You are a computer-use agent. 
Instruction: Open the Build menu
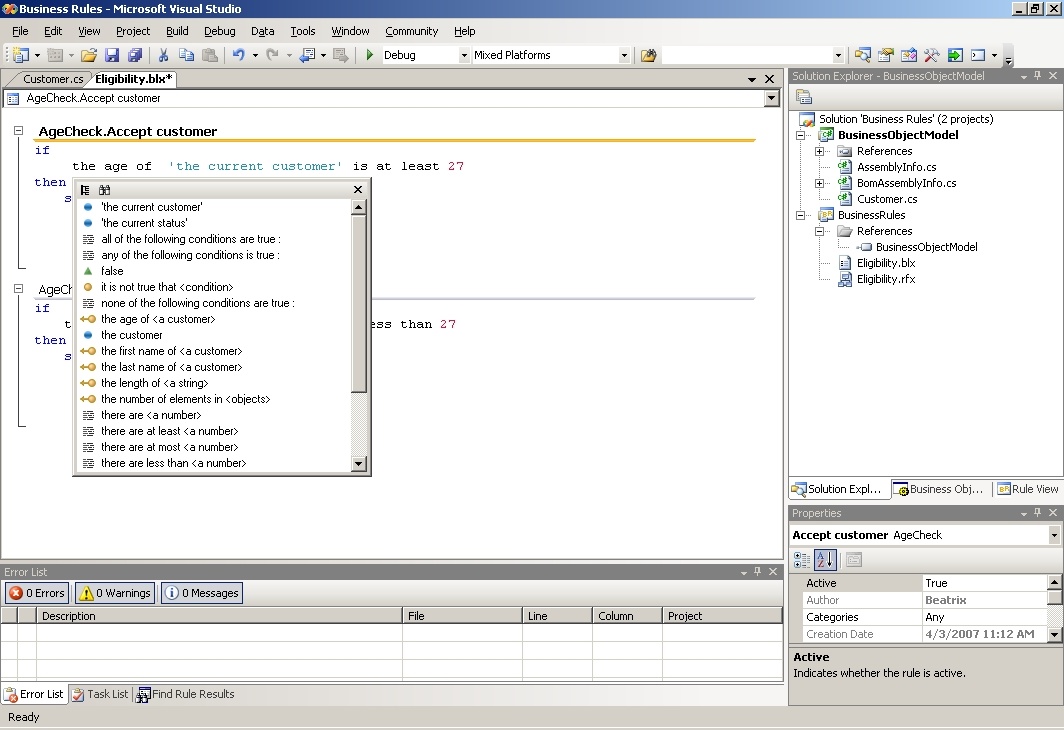pyautogui.click(x=177, y=31)
